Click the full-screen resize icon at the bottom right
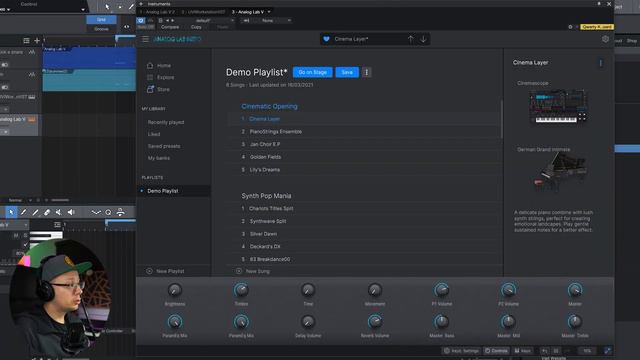This screenshot has height=360, width=640. click(607, 351)
